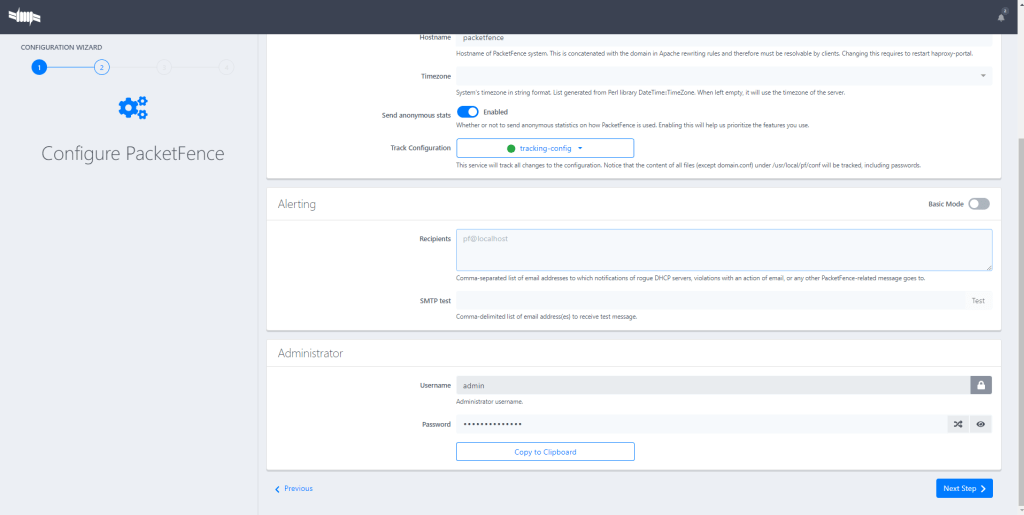Click the Previous link

(293, 489)
